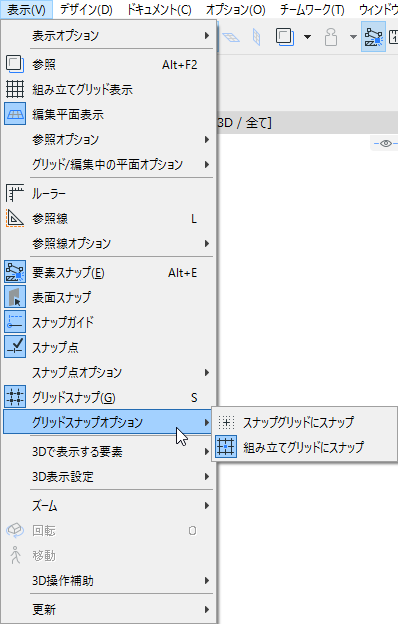Open the デザイン(D) menu

tap(86, 10)
